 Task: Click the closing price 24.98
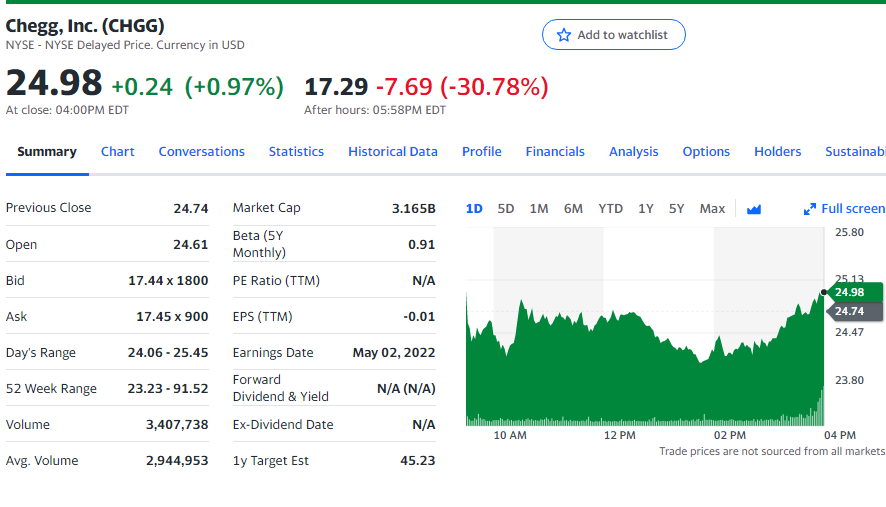[x=54, y=83]
